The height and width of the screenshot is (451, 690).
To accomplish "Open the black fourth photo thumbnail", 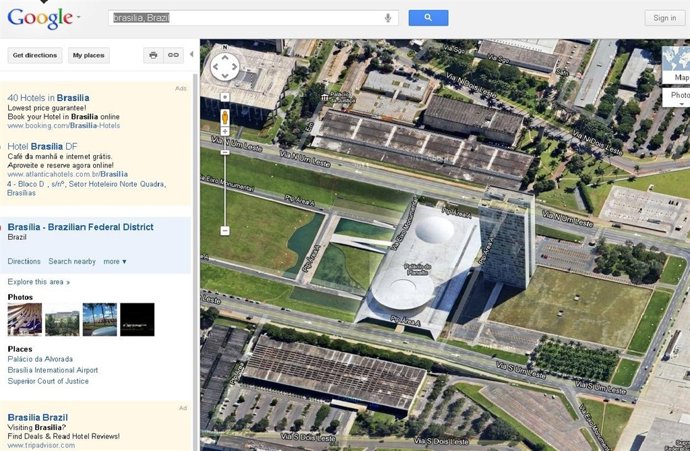I will 137,319.
